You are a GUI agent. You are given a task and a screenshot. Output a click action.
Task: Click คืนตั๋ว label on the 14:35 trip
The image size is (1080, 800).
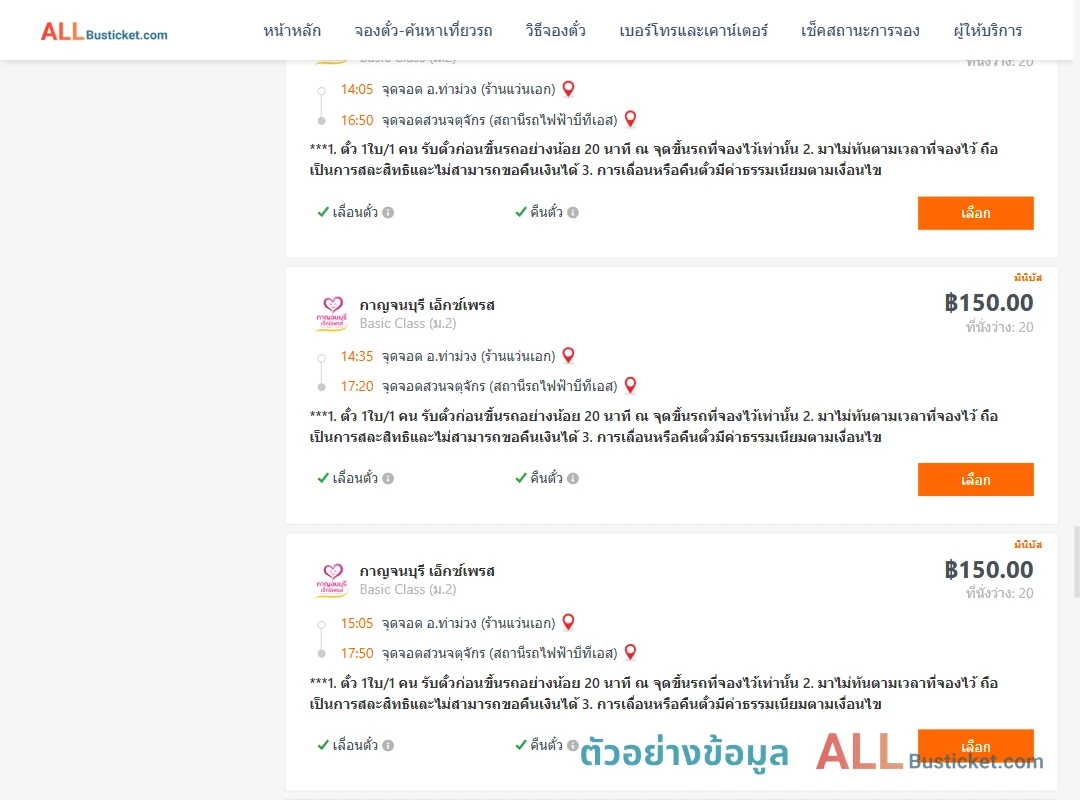[546, 478]
